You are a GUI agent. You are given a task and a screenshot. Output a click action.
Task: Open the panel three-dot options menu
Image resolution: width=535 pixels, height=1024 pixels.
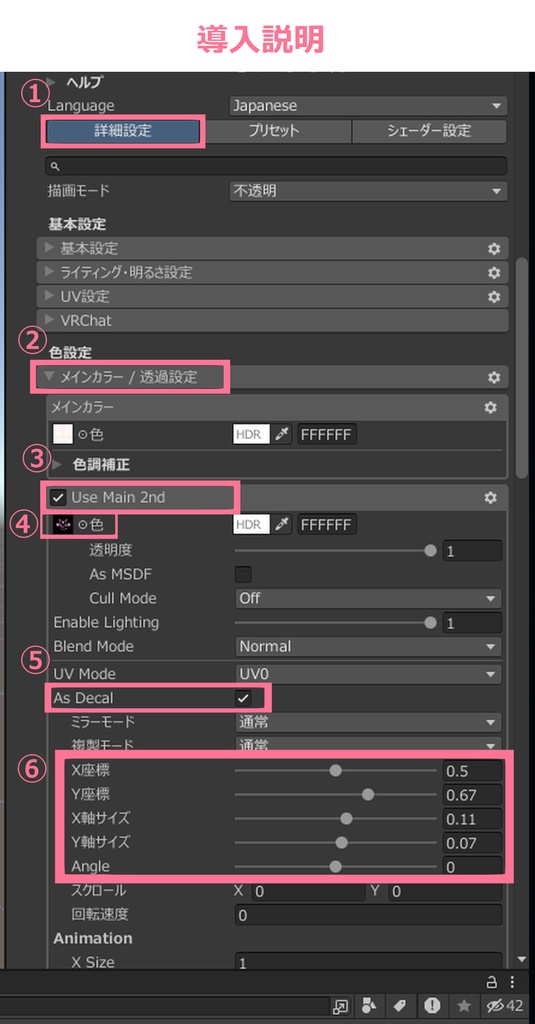tap(512, 982)
